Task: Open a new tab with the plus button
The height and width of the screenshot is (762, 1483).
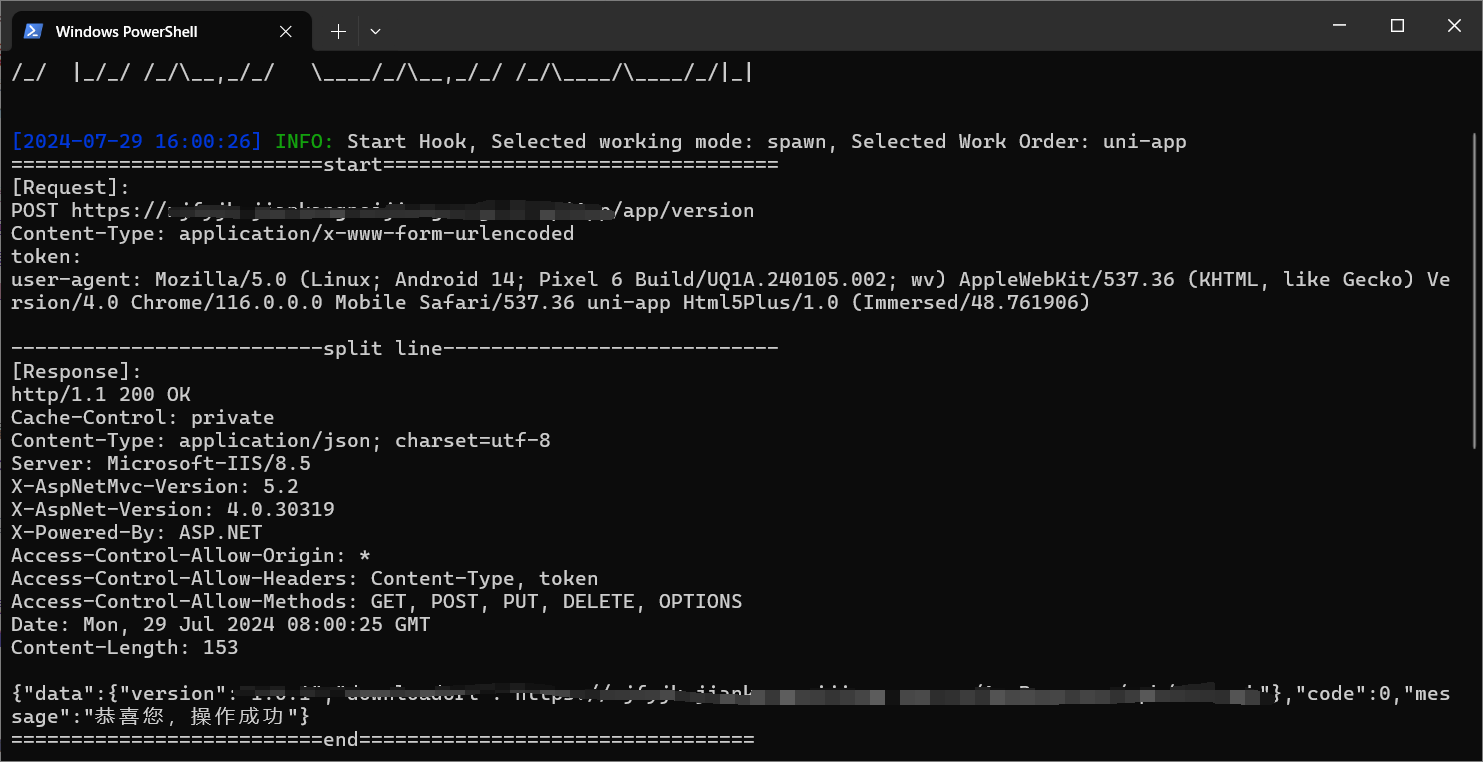Action: click(x=338, y=31)
